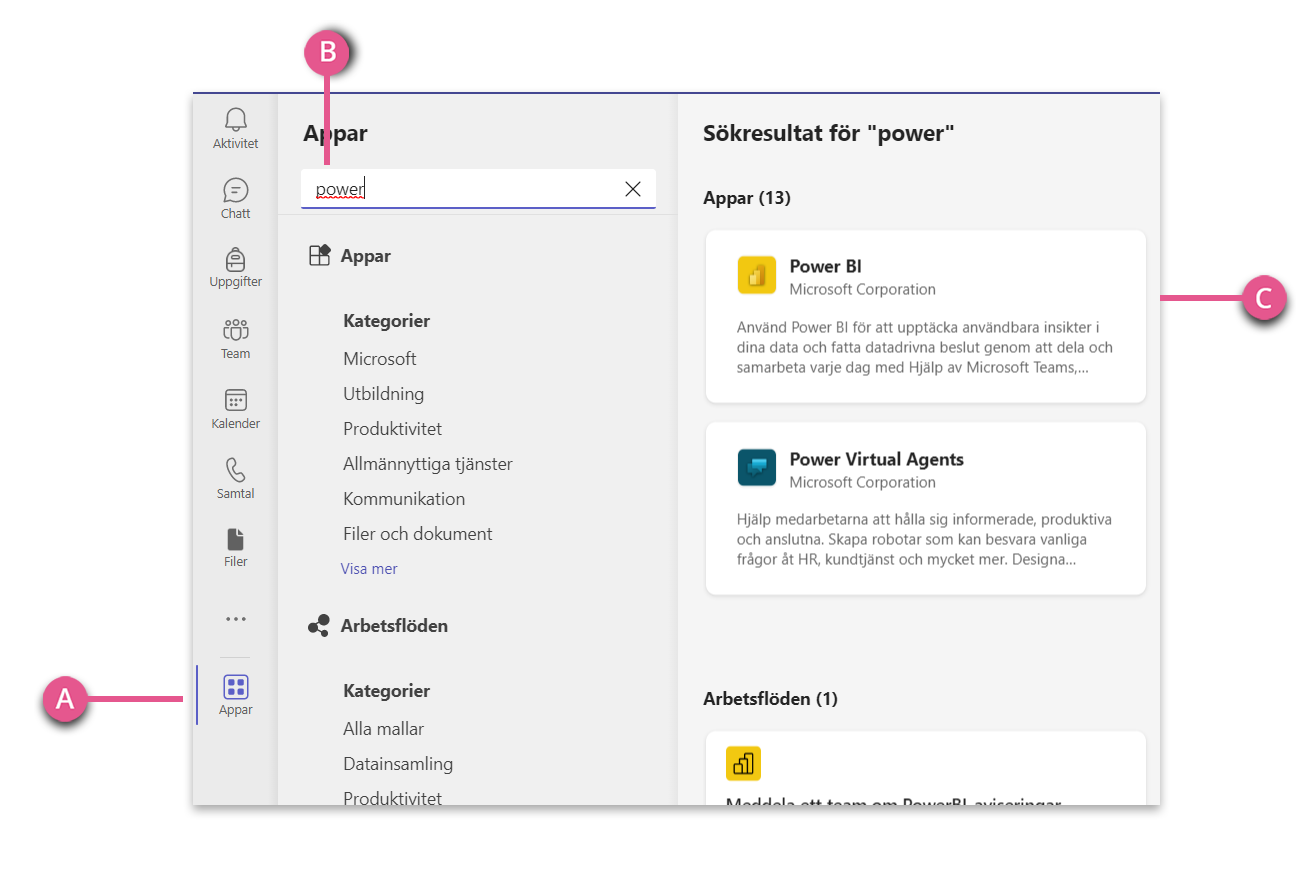Select the Utbildning category
1316x869 pixels.
pos(384,394)
